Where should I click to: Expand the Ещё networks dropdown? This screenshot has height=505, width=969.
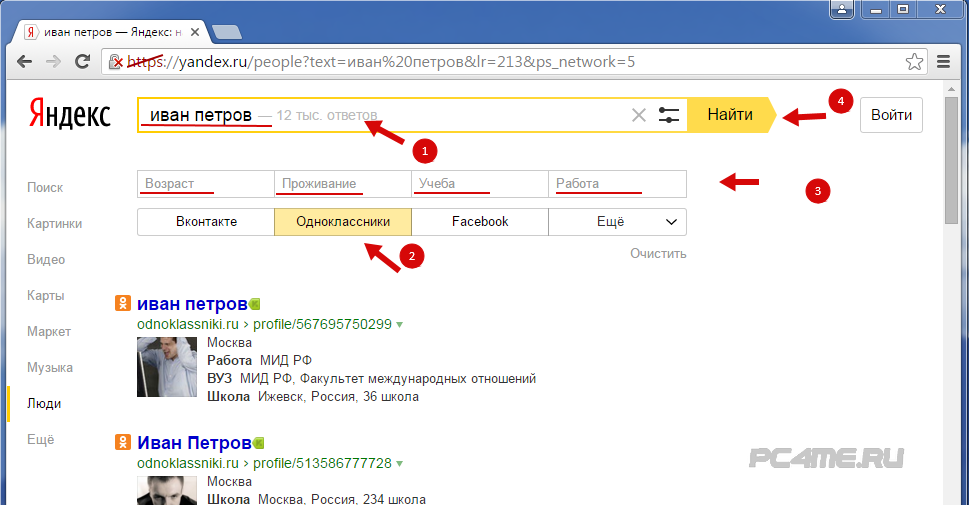pyautogui.click(x=617, y=222)
